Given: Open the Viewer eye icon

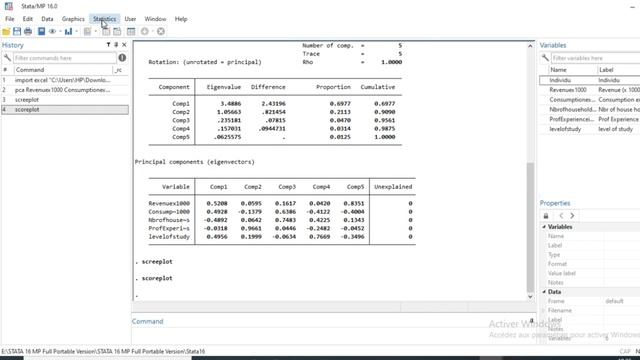Looking at the screenshot, I should click(52, 31).
